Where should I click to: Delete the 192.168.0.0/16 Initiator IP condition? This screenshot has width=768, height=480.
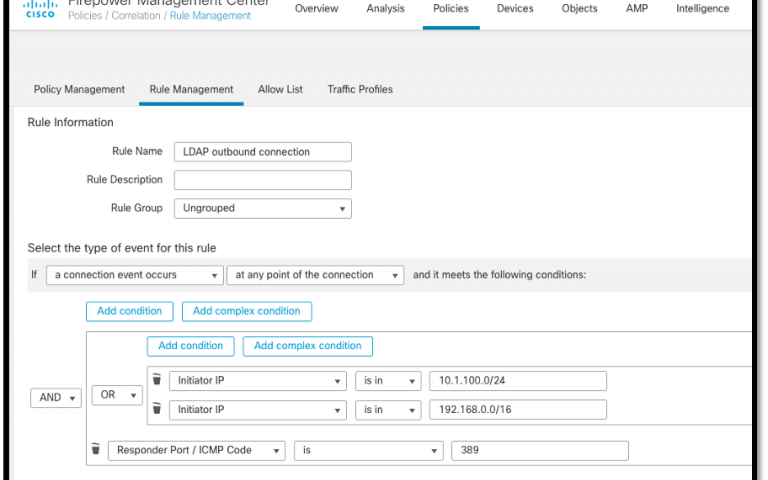click(x=156, y=409)
